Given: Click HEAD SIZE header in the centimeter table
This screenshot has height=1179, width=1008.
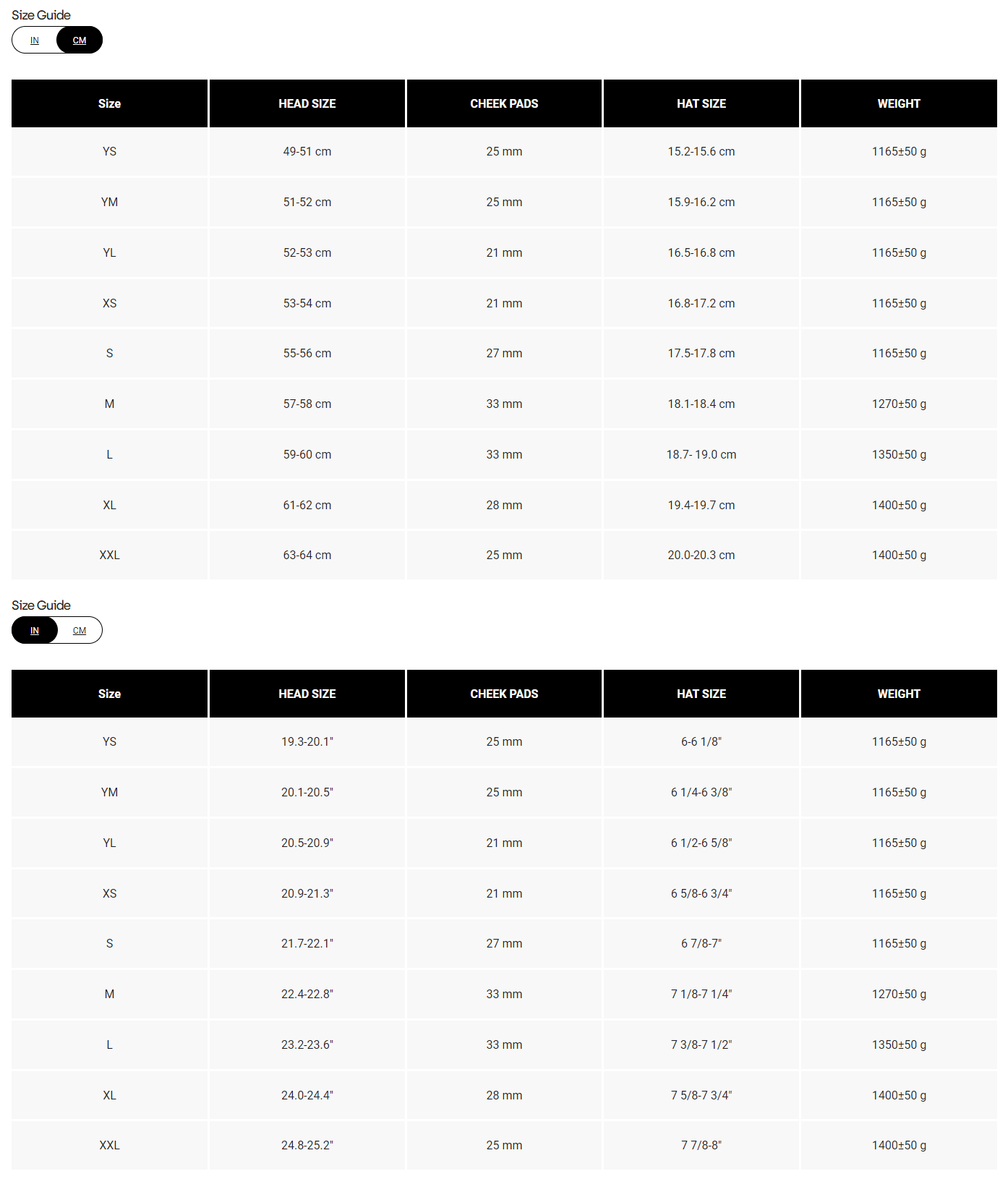Looking at the screenshot, I should coord(307,103).
